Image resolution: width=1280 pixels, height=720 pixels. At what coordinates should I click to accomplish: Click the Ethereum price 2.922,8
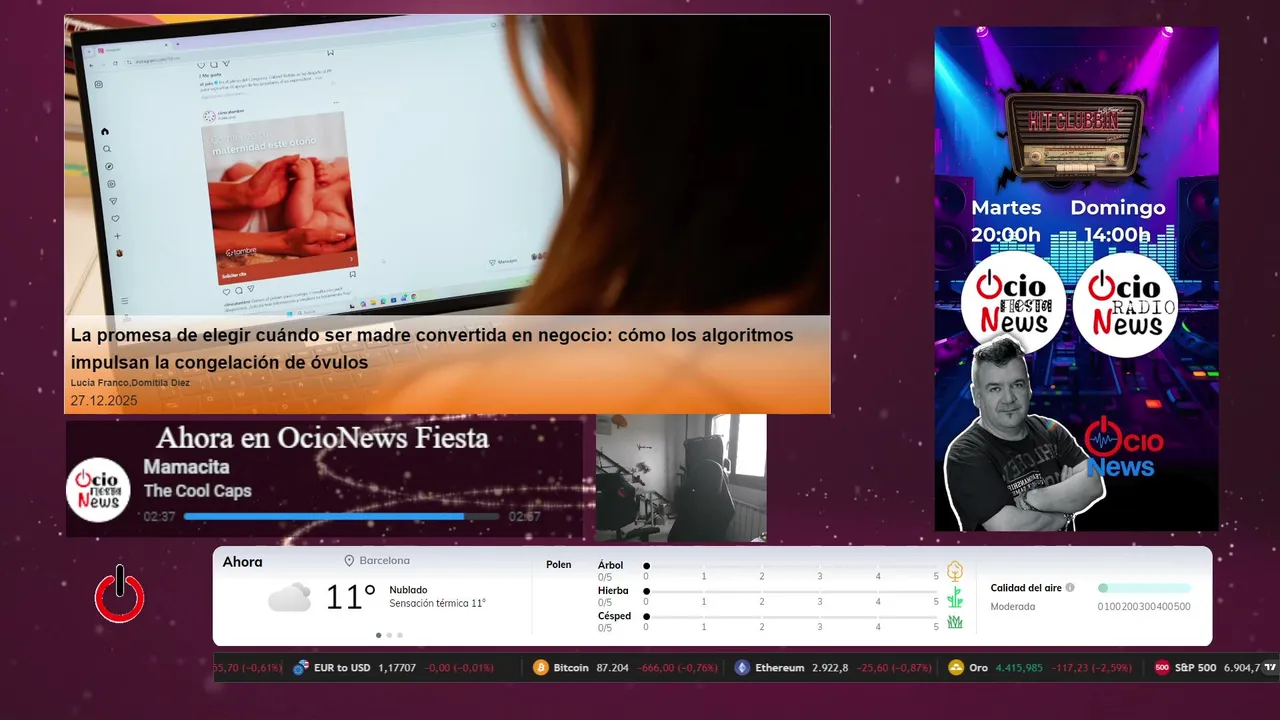tap(830, 668)
